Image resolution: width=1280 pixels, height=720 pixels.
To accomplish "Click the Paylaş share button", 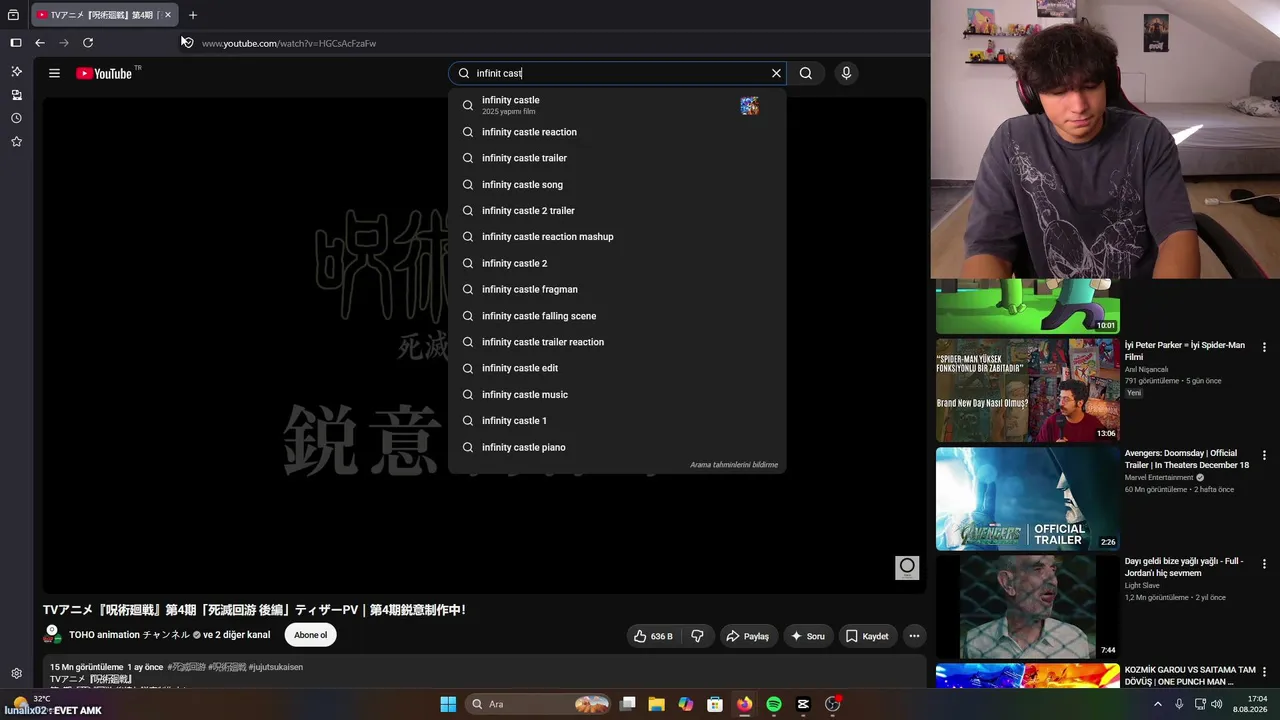I will coord(748,636).
